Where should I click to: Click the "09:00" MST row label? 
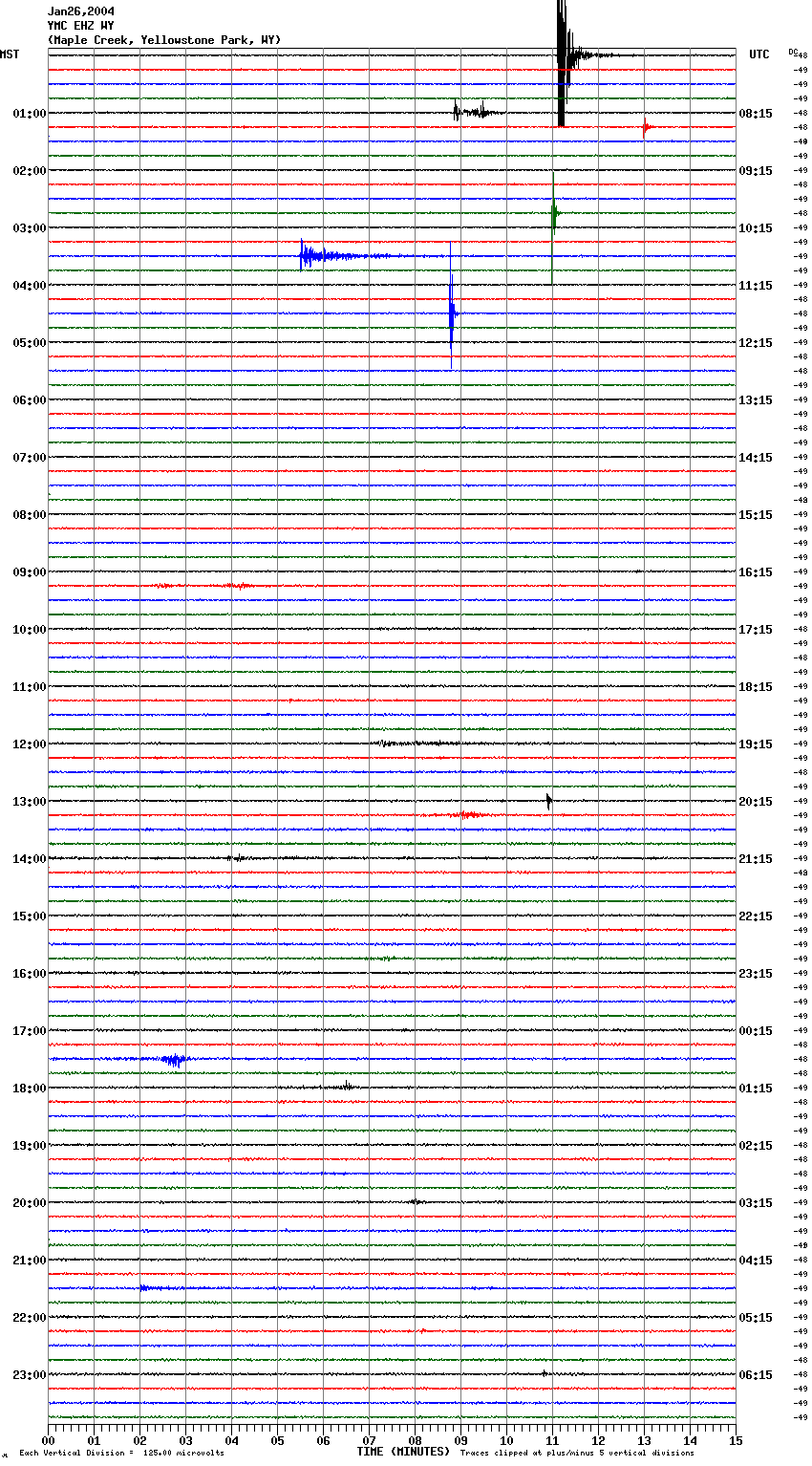pyautogui.click(x=30, y=572)
